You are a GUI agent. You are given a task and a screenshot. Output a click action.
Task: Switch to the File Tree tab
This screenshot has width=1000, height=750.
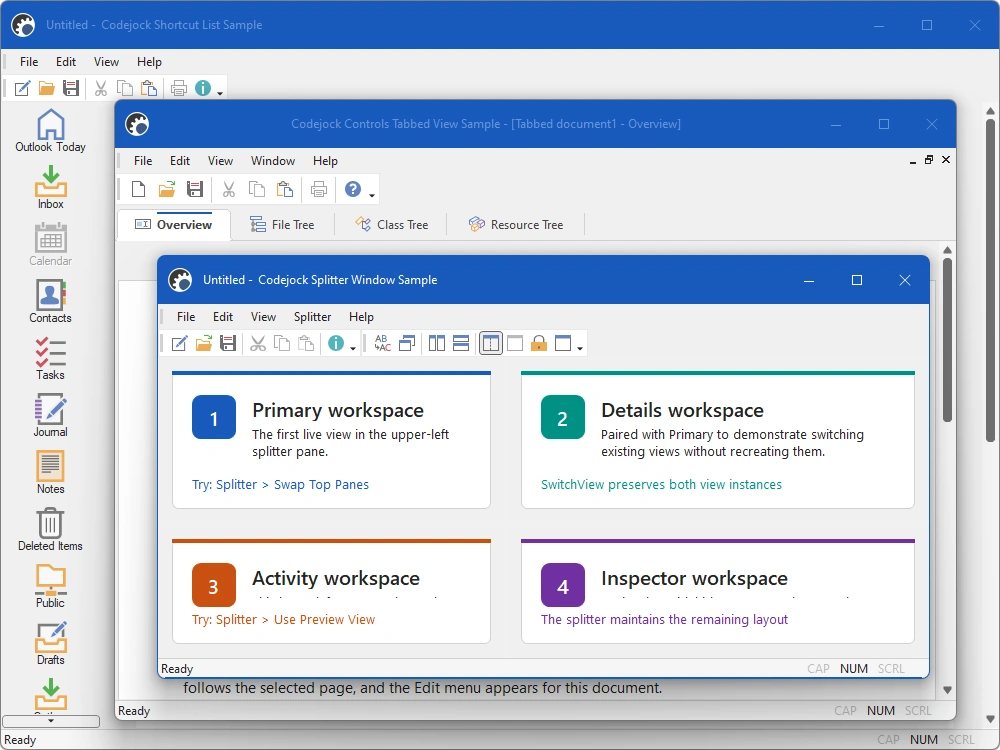(x=283, y=224)
